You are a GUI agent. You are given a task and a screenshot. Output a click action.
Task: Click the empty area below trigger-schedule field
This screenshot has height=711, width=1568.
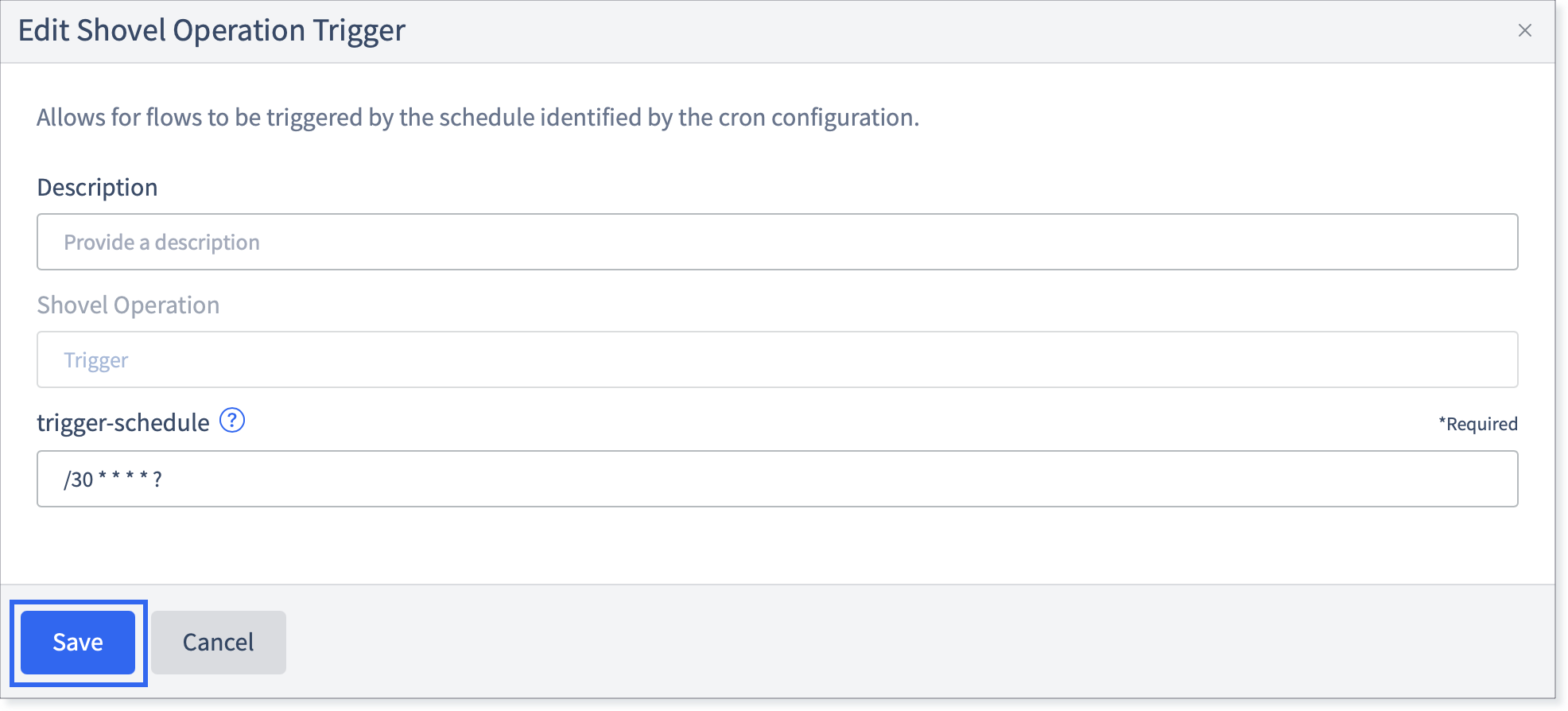click(x=777, y=546)
